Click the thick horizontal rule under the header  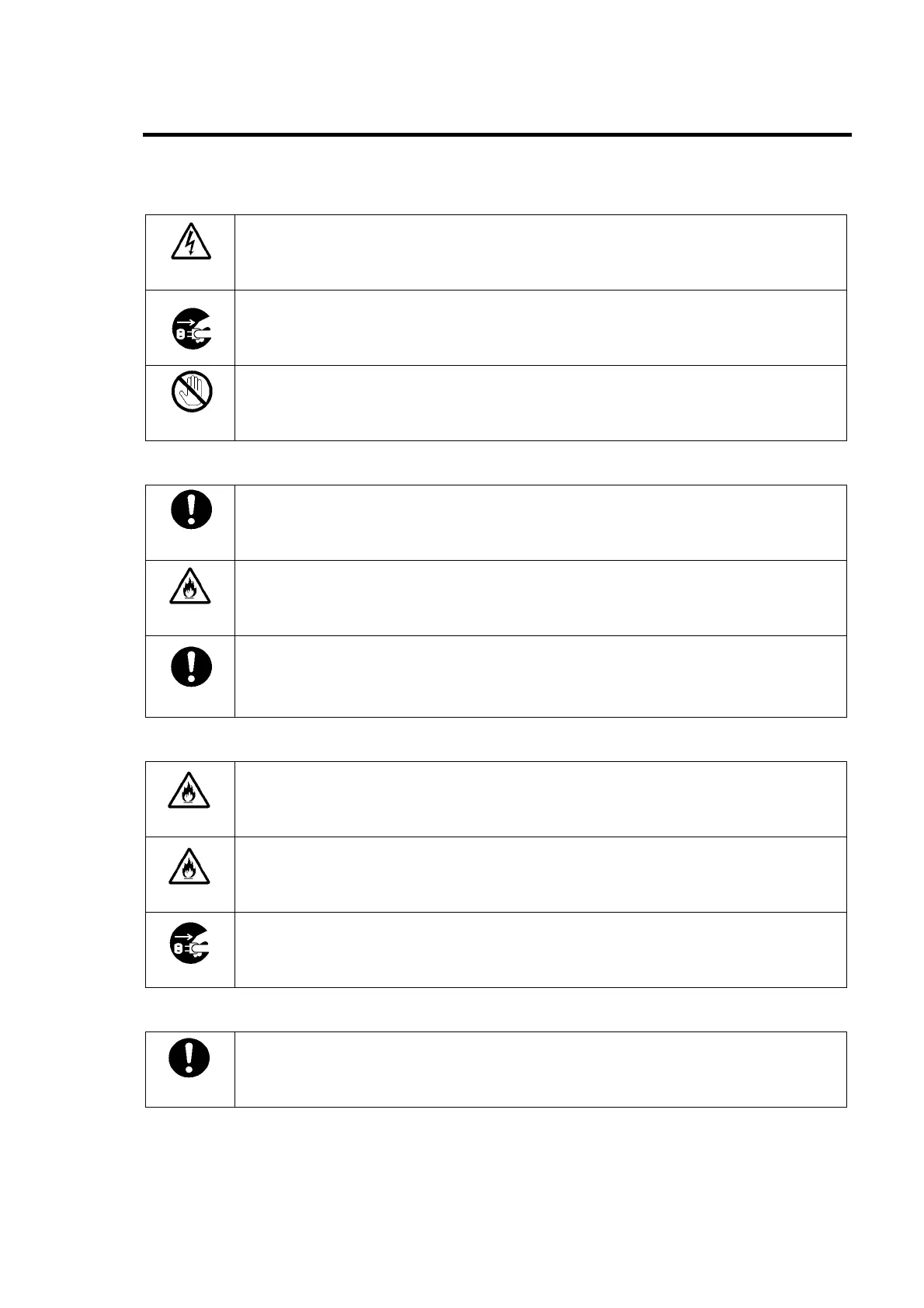point(497,135)
